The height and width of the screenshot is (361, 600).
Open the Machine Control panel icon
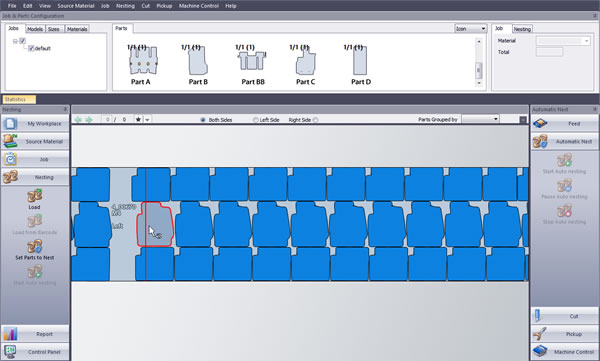[x=540, y=351]
